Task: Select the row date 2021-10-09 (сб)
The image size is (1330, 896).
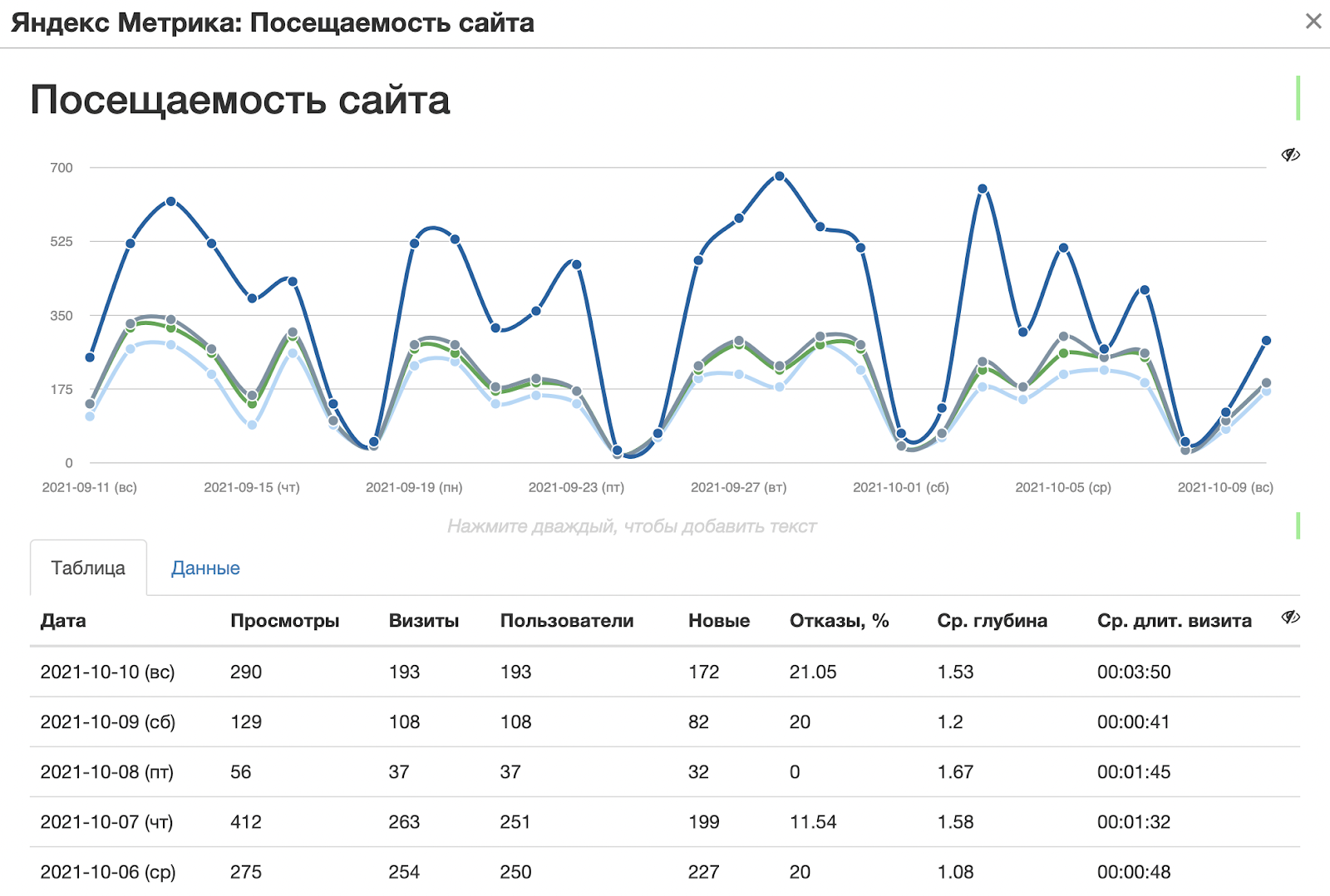Action: pyautogui.click(x=108, y=721)
